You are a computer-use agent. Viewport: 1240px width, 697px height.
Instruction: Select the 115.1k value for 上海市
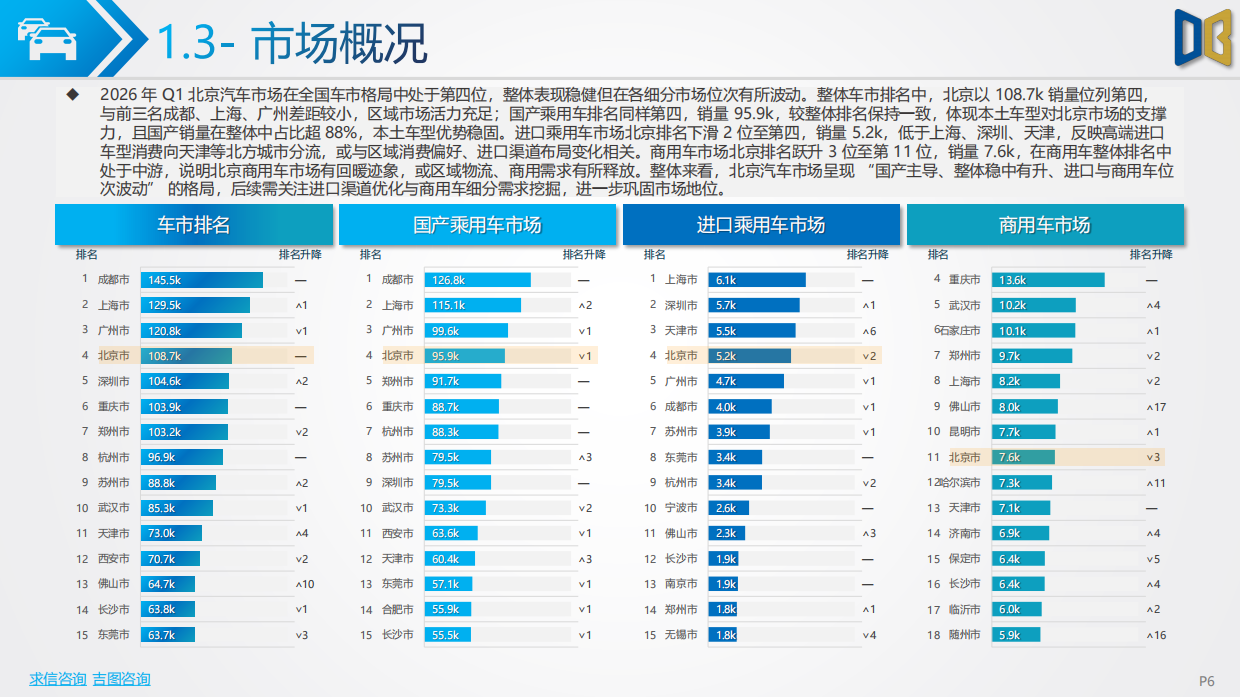pos(448,305)
